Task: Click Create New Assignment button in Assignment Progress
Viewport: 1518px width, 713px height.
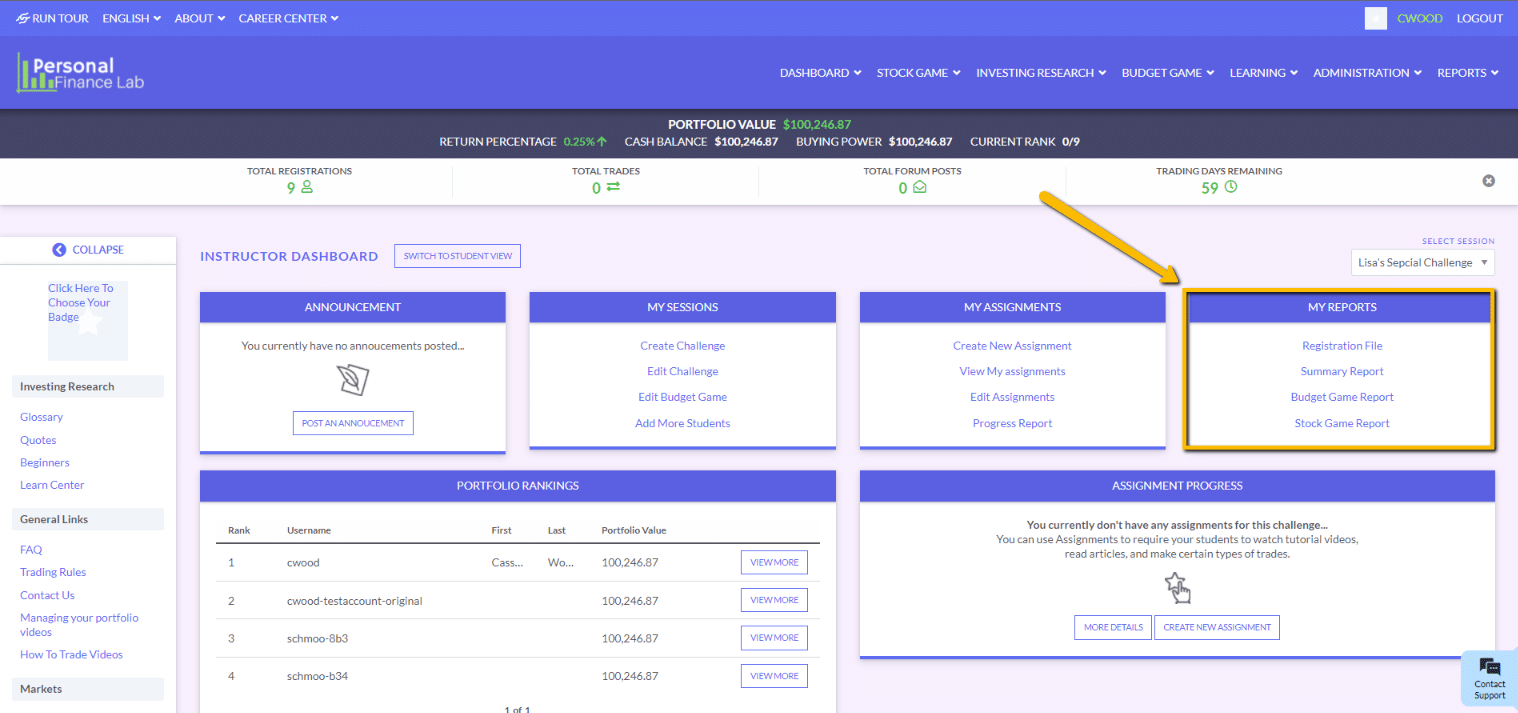Action: tap(1217, 627)
